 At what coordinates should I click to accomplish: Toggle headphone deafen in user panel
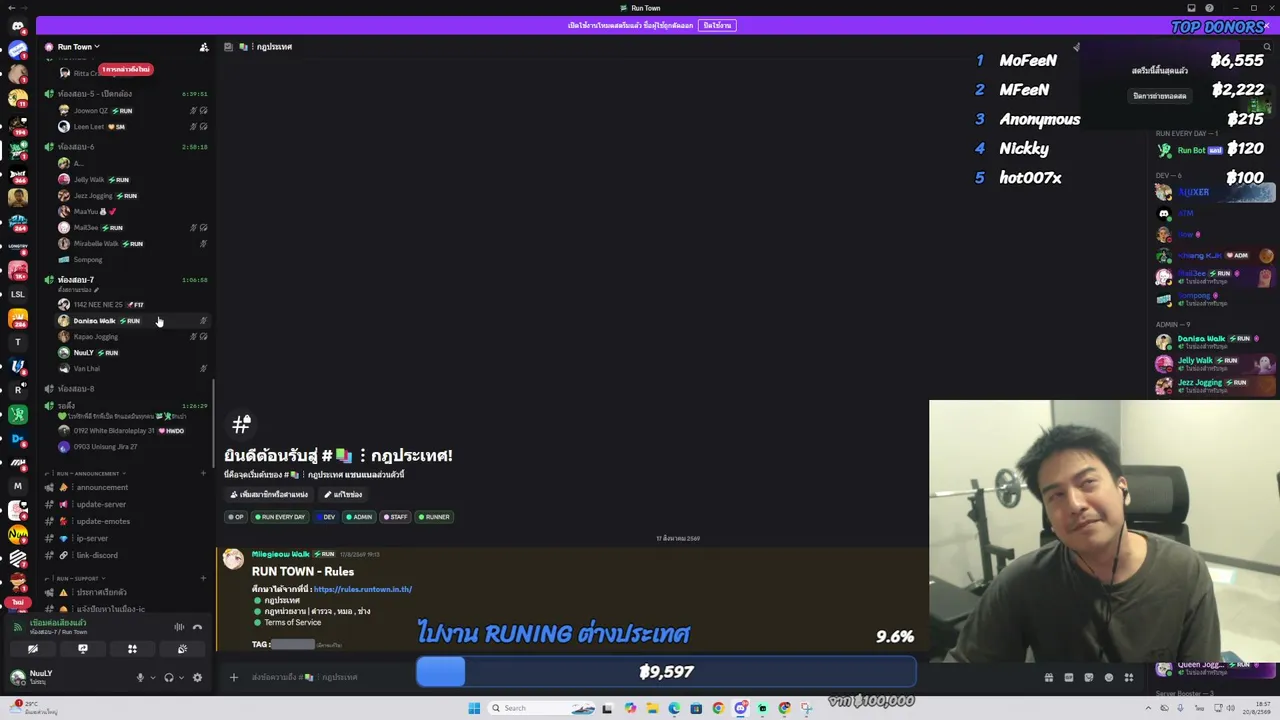point(168,677)
